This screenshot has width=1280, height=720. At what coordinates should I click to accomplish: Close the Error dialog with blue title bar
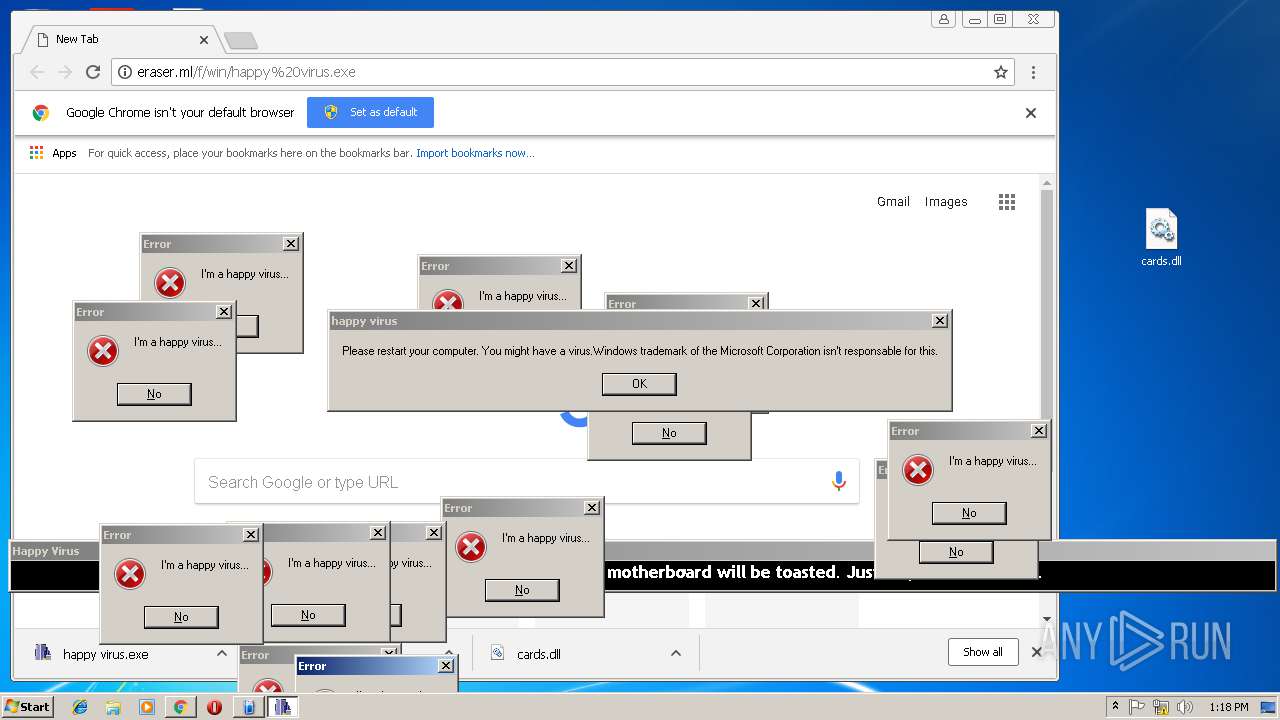[x=446, y=666]
